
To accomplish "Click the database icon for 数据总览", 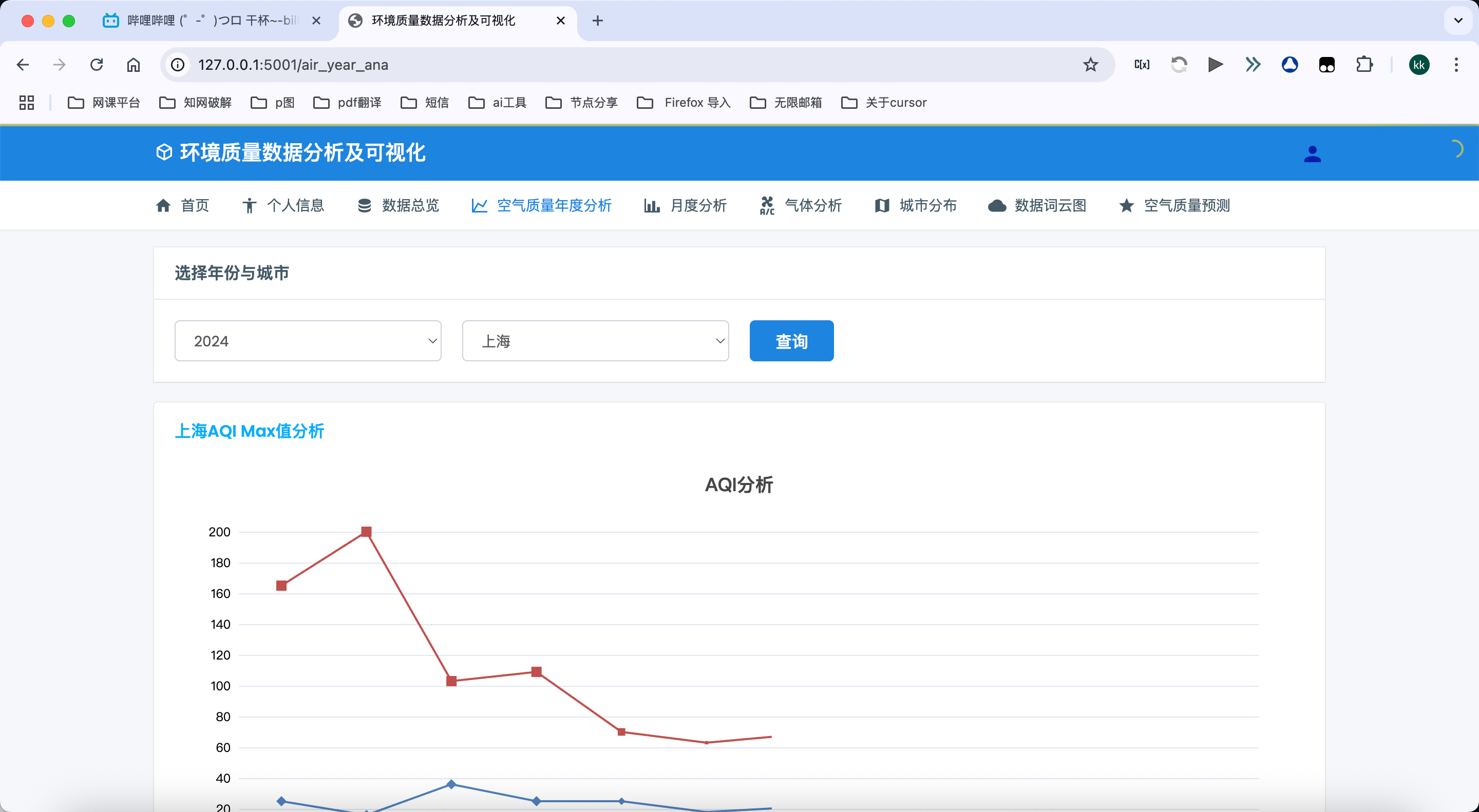I will tap(364, 205).
